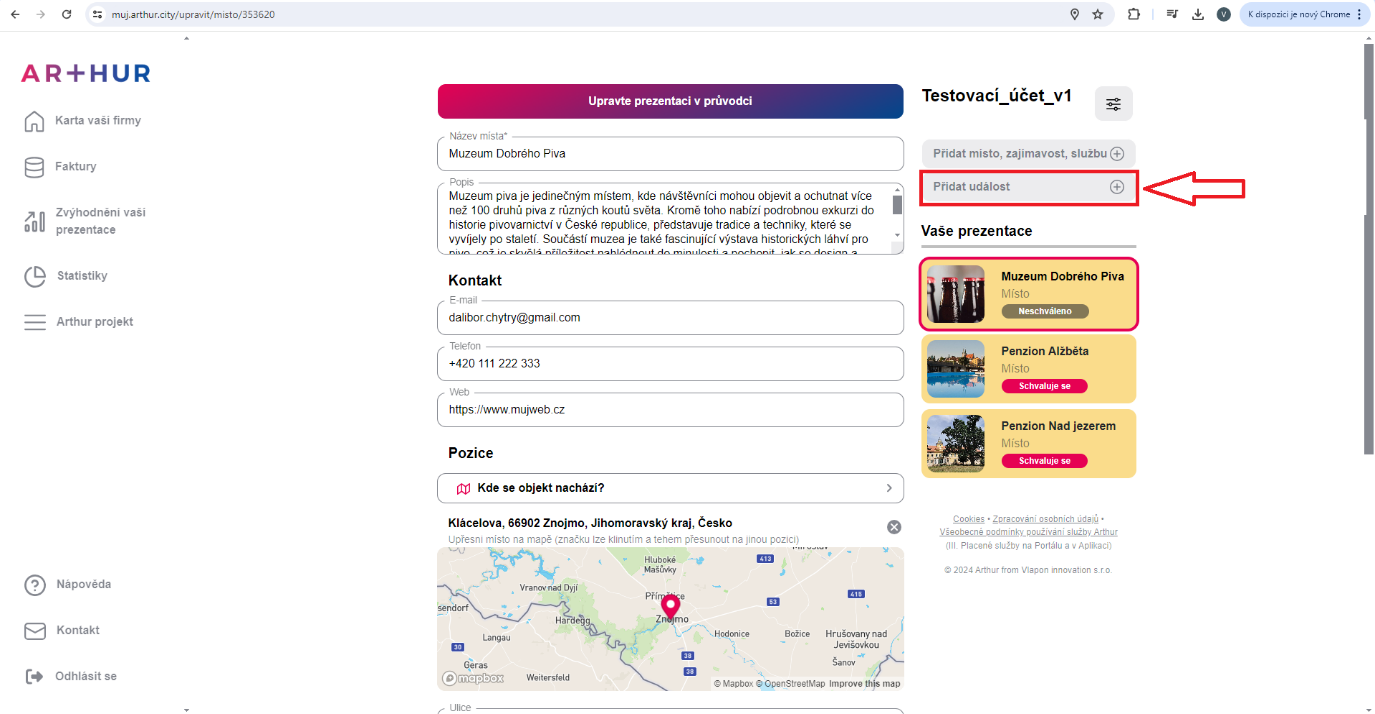This screenshot has height=714, width=1375.
Task: Go to Faktury in the sidebar
Action: pos(75,167)
